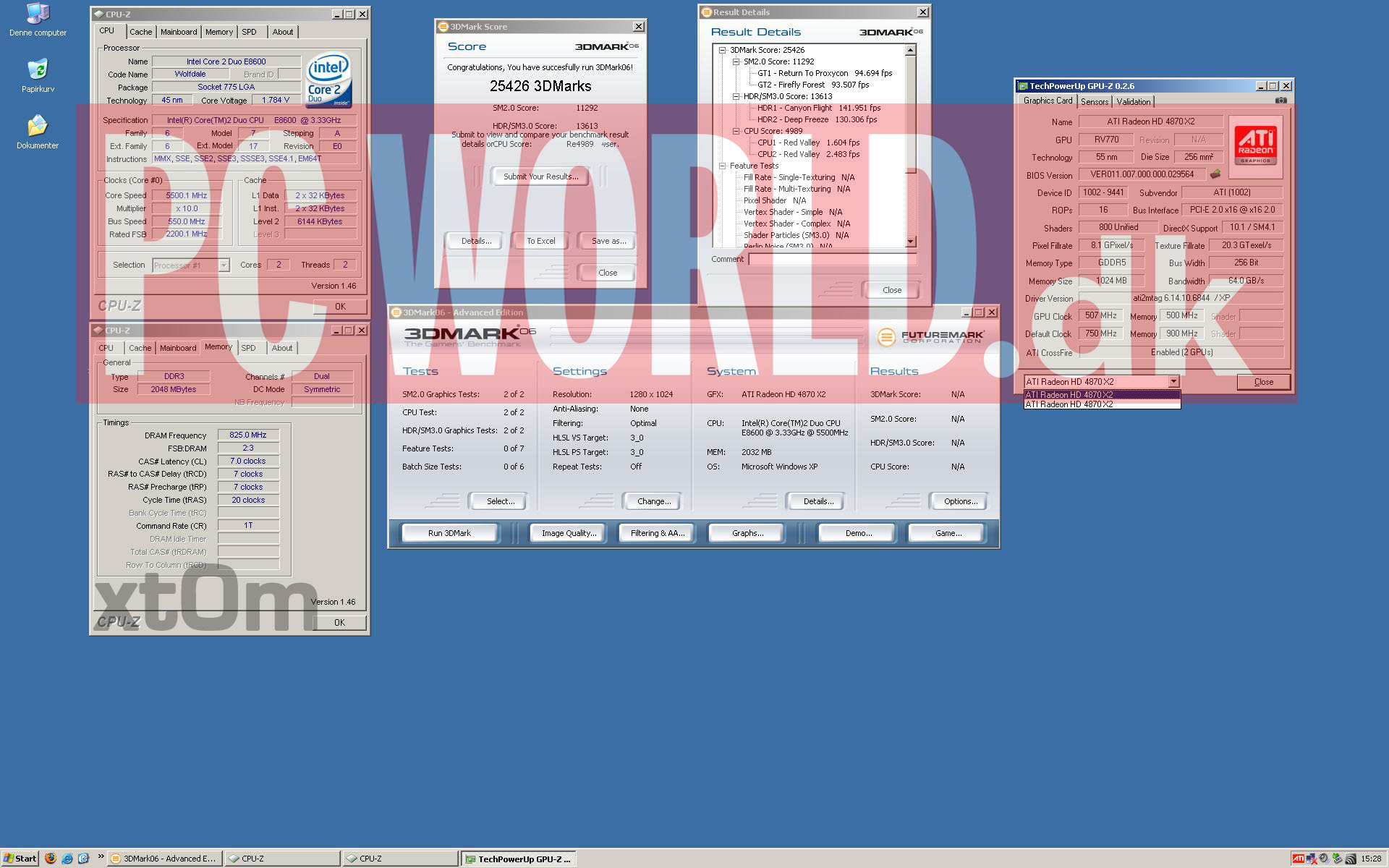This screenshot has width=1389, height=868.
Task: Open the Mainboard tab in top CPU-Z
Action: point(178,32)
